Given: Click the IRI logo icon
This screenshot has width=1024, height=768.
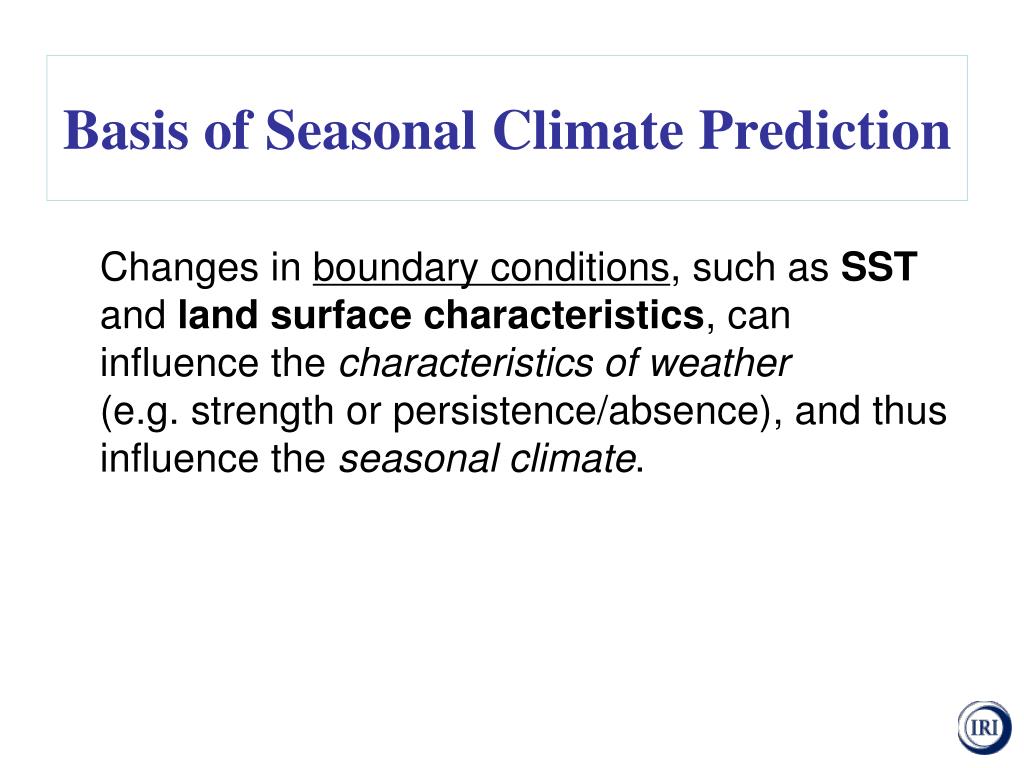Looking at the screenshot, I should 984,728.
